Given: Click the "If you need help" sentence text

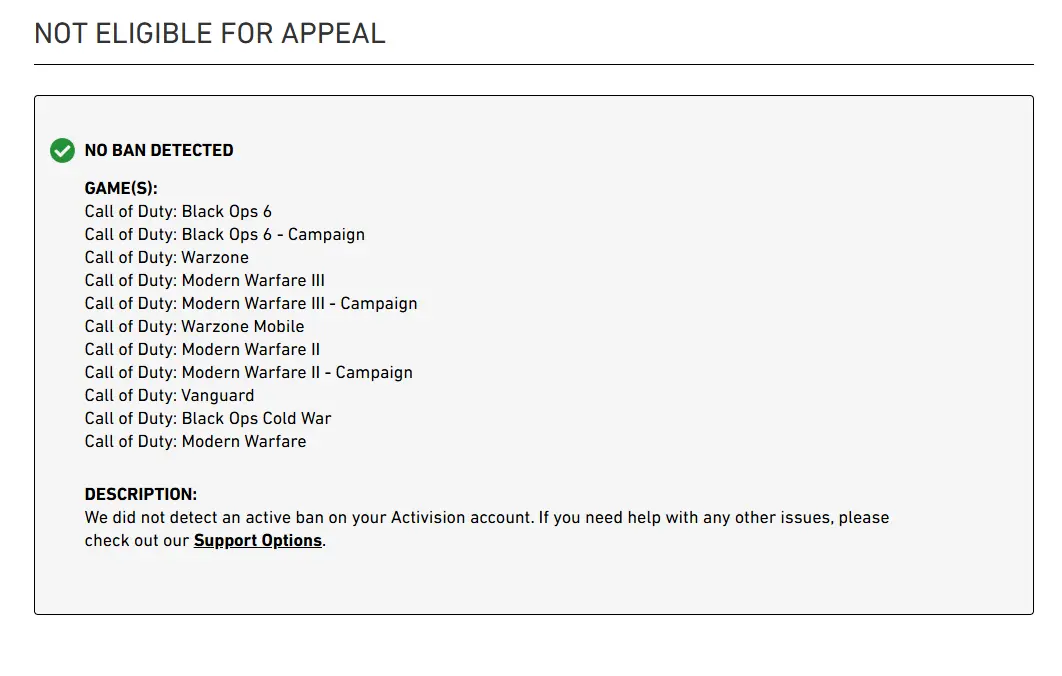Looking at the screenshot, I should (700, 518).
